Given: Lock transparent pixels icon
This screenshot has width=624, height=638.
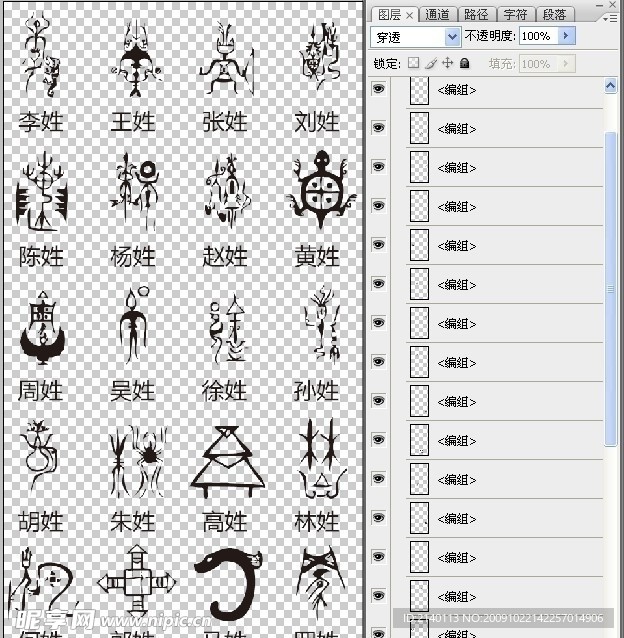Looking at the screenshot, I should pos(414,63).
